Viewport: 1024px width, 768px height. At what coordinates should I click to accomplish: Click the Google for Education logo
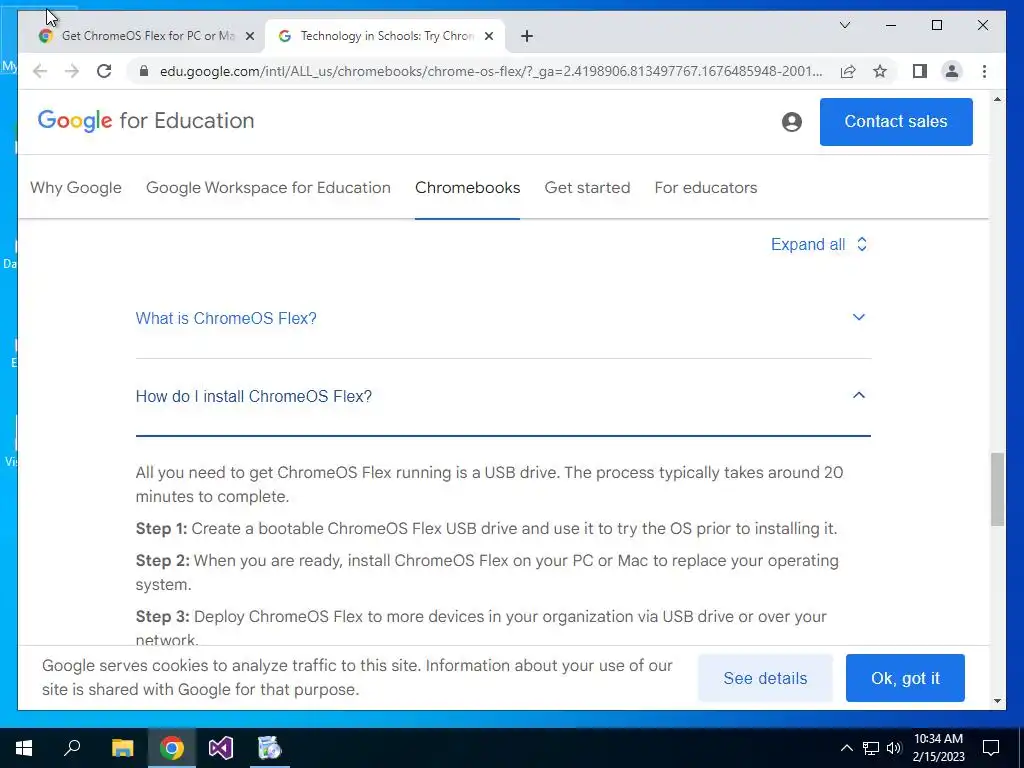pos(146,121)
